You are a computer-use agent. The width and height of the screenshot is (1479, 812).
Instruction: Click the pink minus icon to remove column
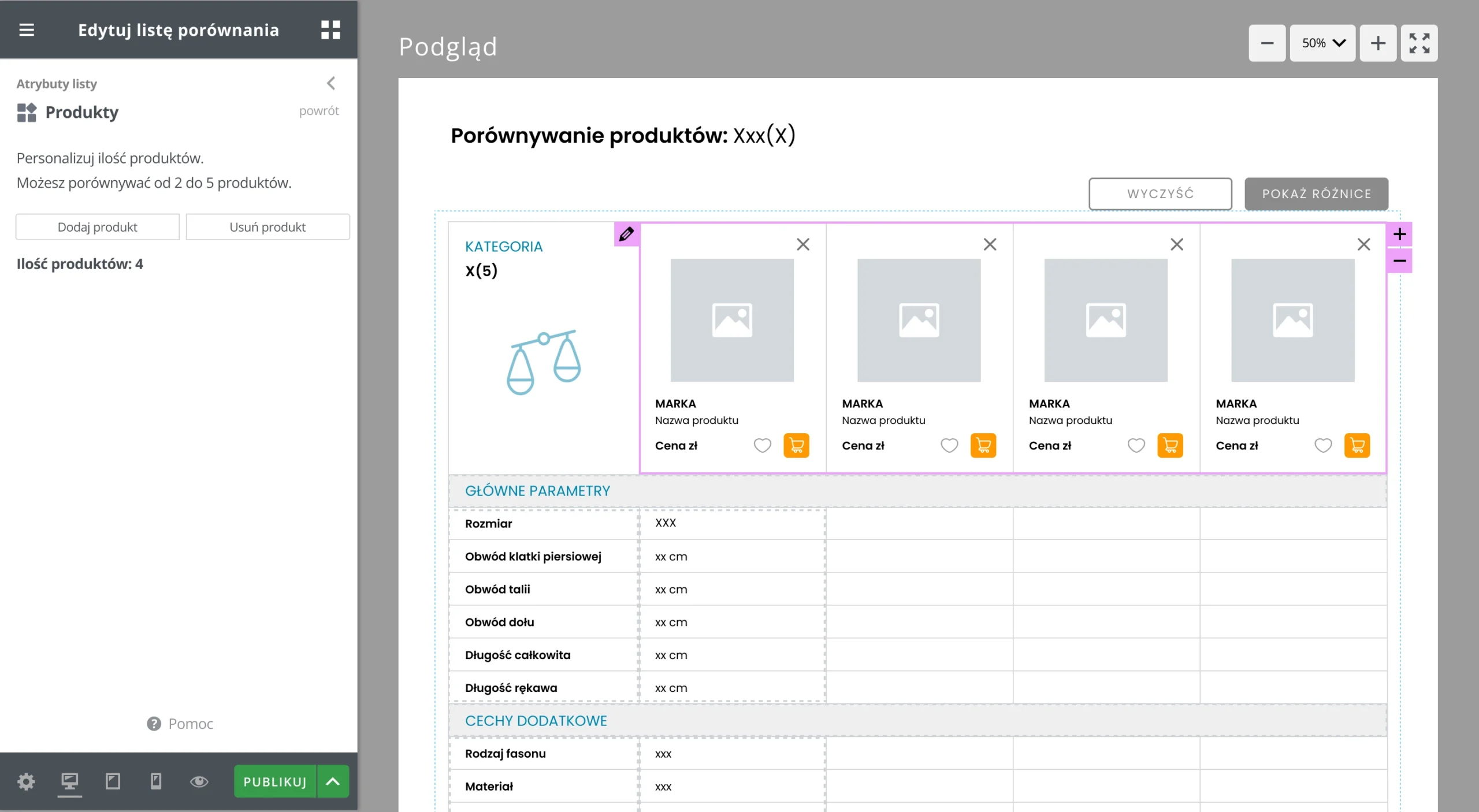(1399, 261)
